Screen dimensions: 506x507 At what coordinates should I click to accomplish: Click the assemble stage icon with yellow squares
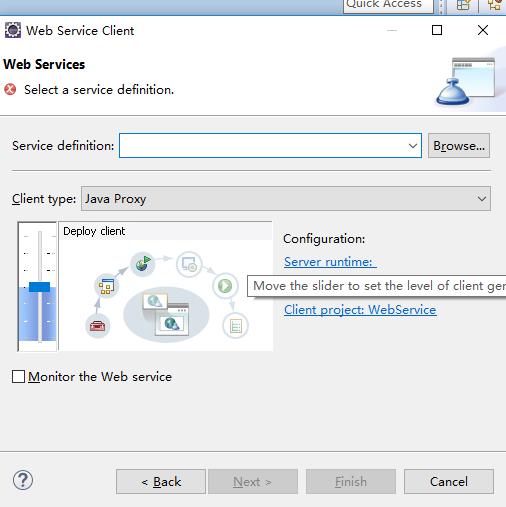(x=106, y=286)
